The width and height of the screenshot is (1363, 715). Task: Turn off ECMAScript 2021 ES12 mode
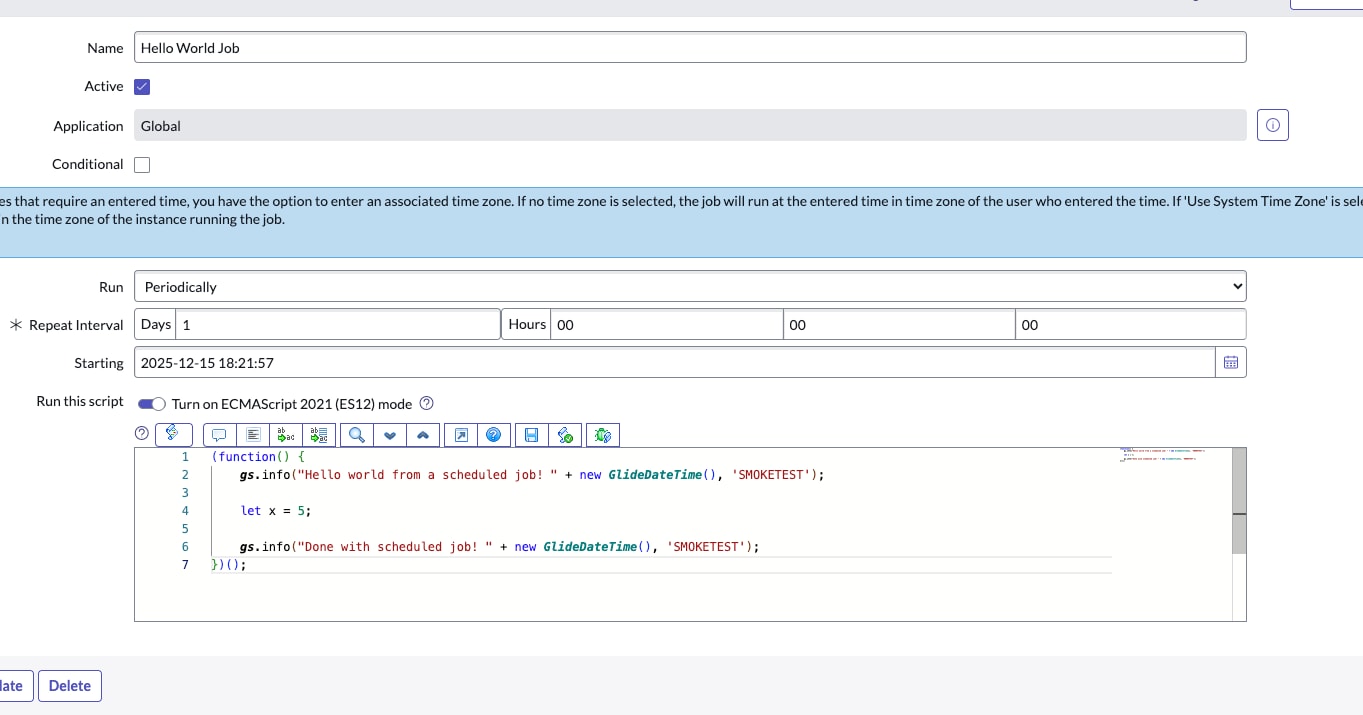click(x=151, y=402)
